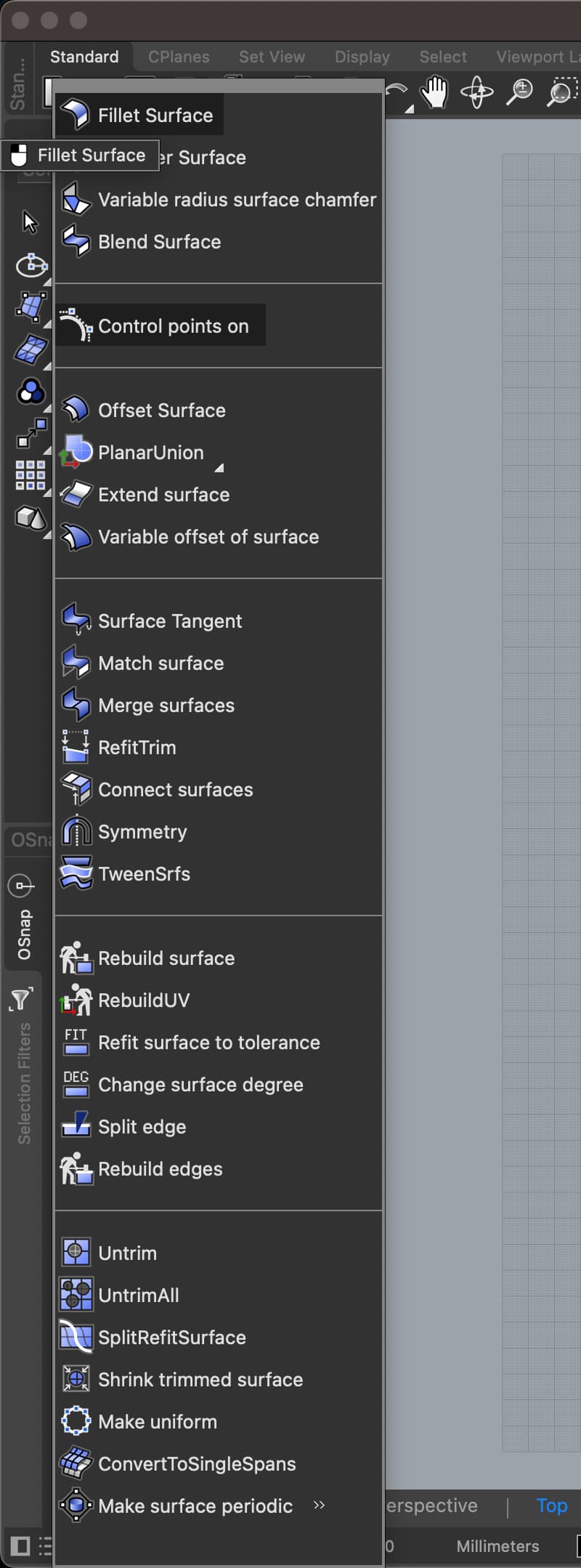The height and width of the screenshot is (1568, 581).
Task: Click the Zoom magnifier tool
Action: pyautogui.click(x=520, y=93)
